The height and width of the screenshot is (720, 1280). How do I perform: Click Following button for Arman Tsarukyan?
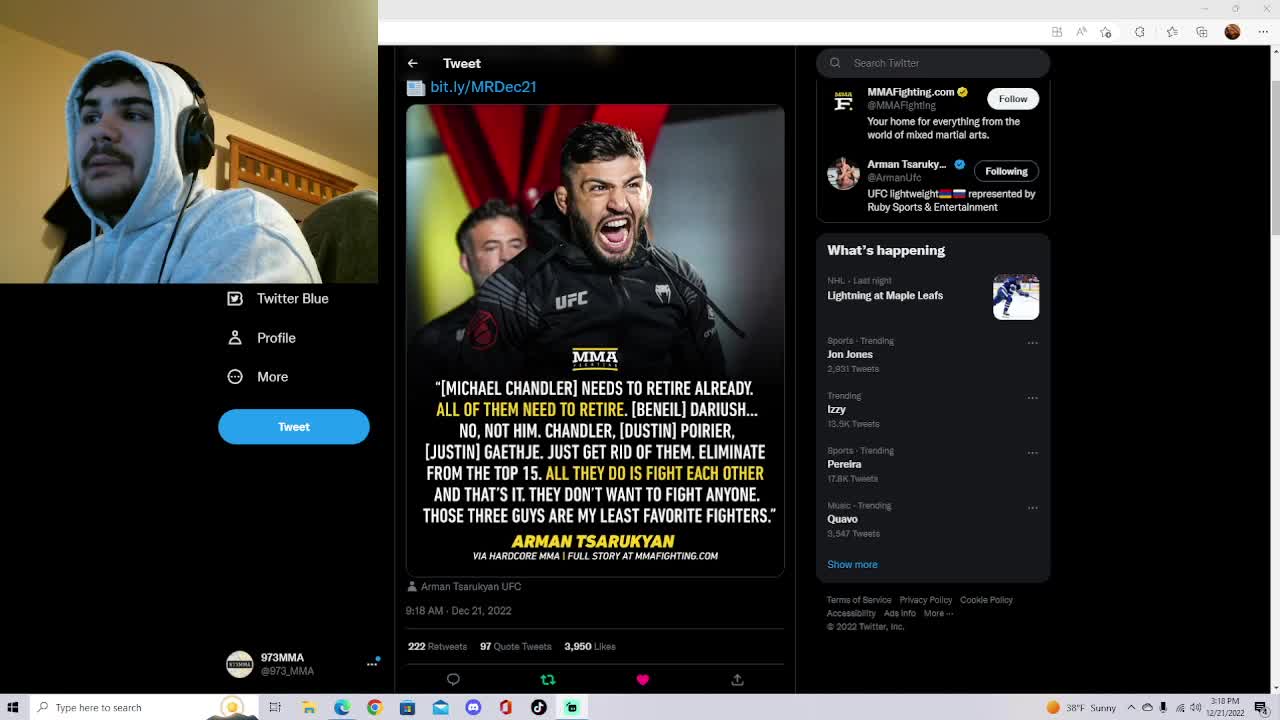1006,171
